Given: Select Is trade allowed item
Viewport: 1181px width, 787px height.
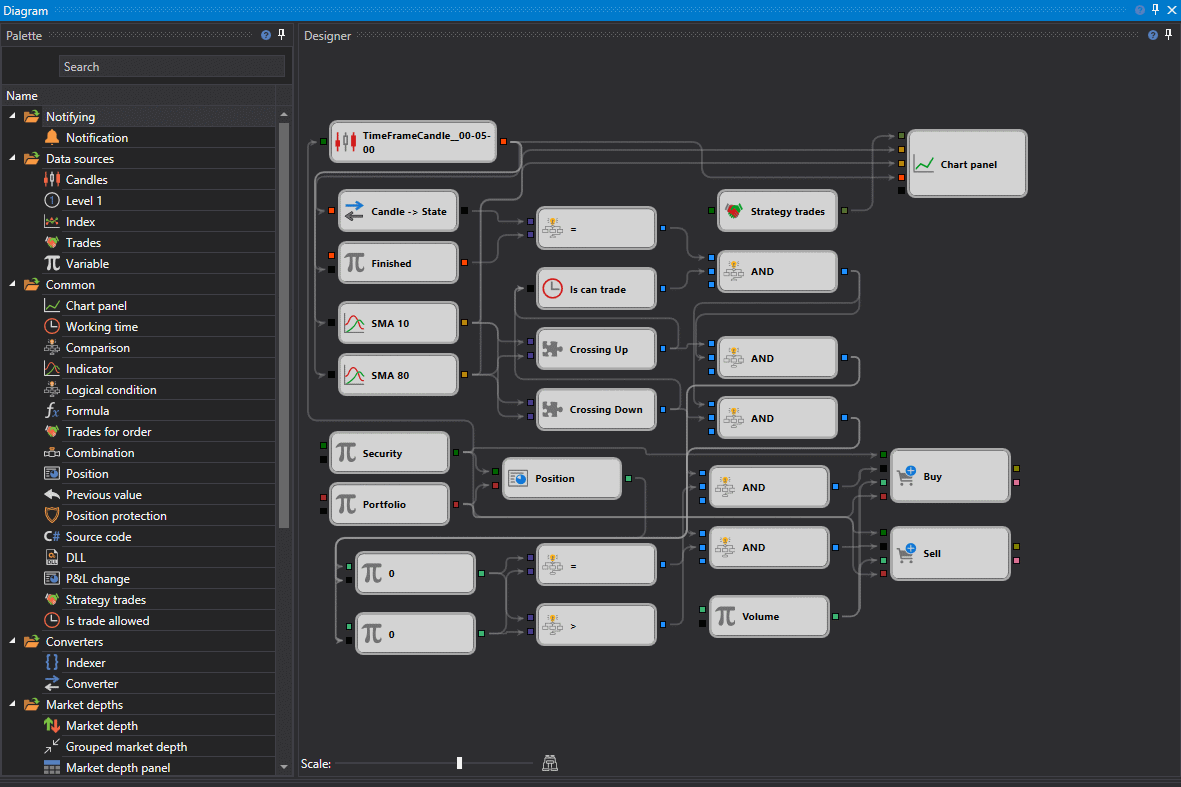Looking at the screenshot, I should pos(108,621).
